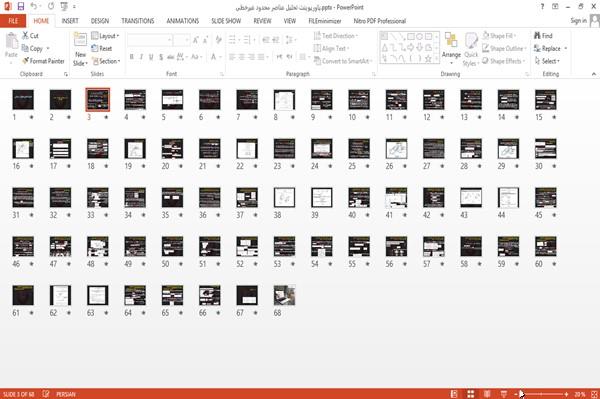Open Clipboard group dialog launcher
Image resolution: width=600 pixels, height=399 pixels.
click(66, 74)
